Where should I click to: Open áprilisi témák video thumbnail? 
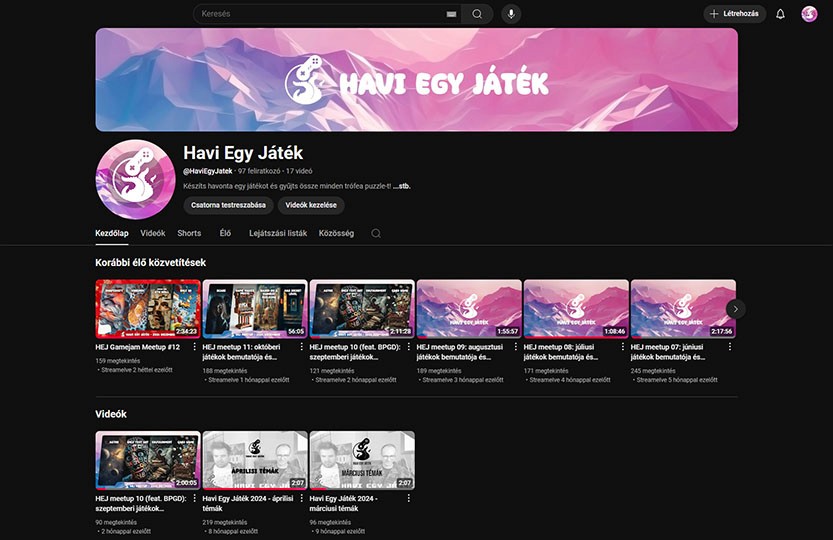(255, 460)
